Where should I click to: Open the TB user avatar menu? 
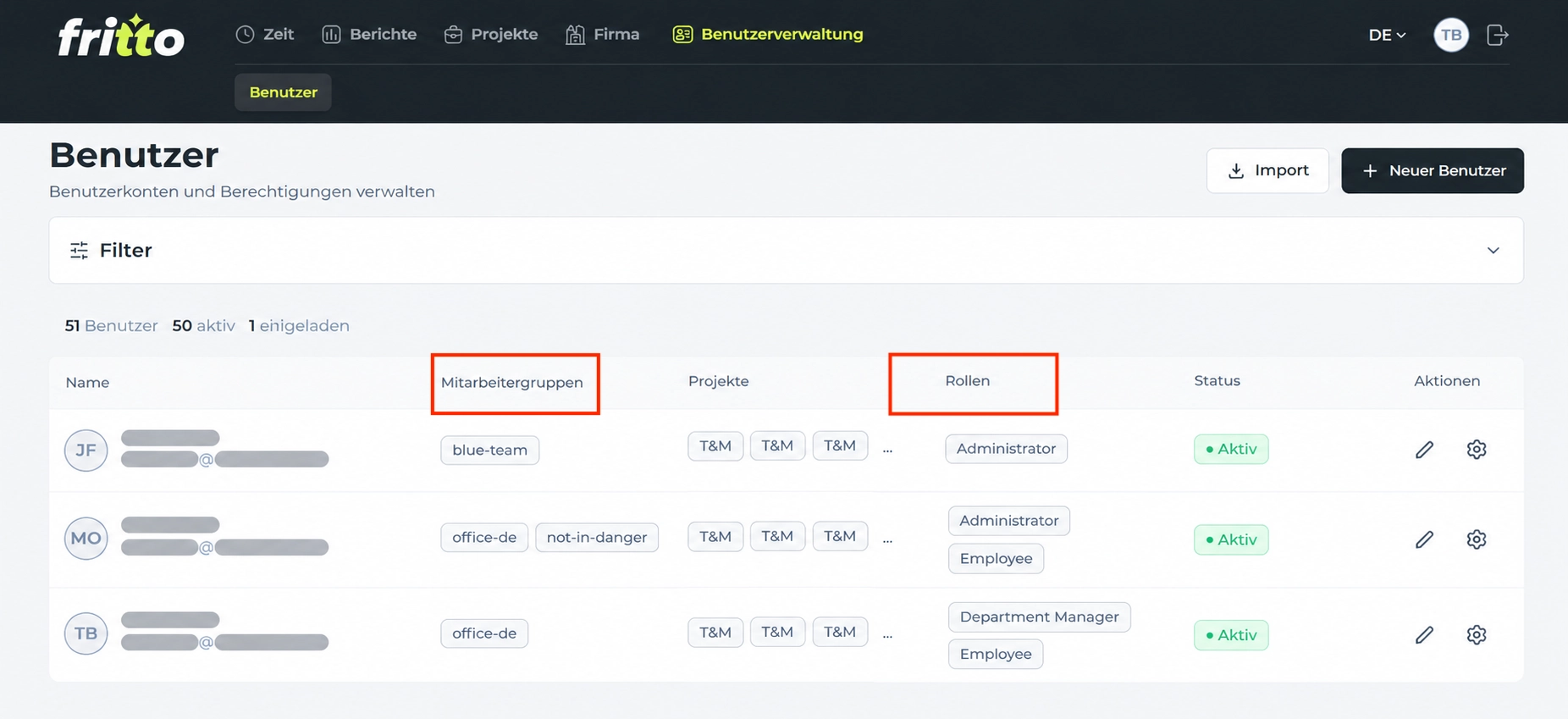point(1451,35)
